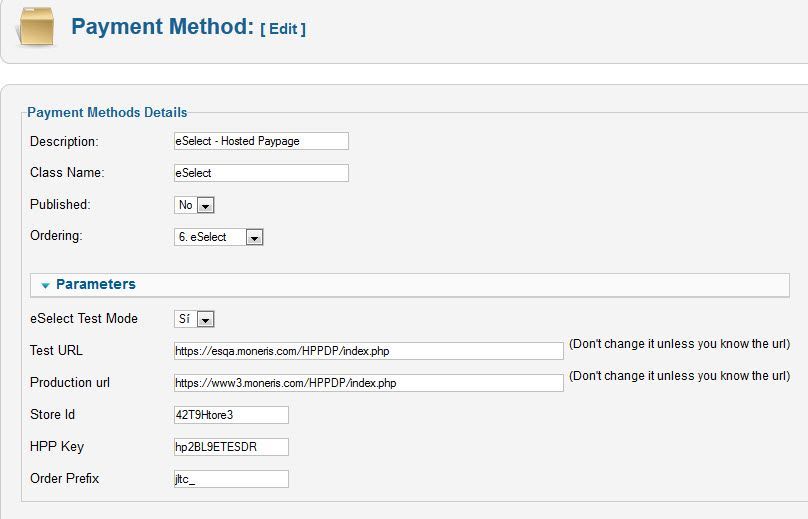The width and height of the screenshot is (808, 519).
Task: Open the Ordering dropdown showing 6. eSelect
Action: (218, 237)
